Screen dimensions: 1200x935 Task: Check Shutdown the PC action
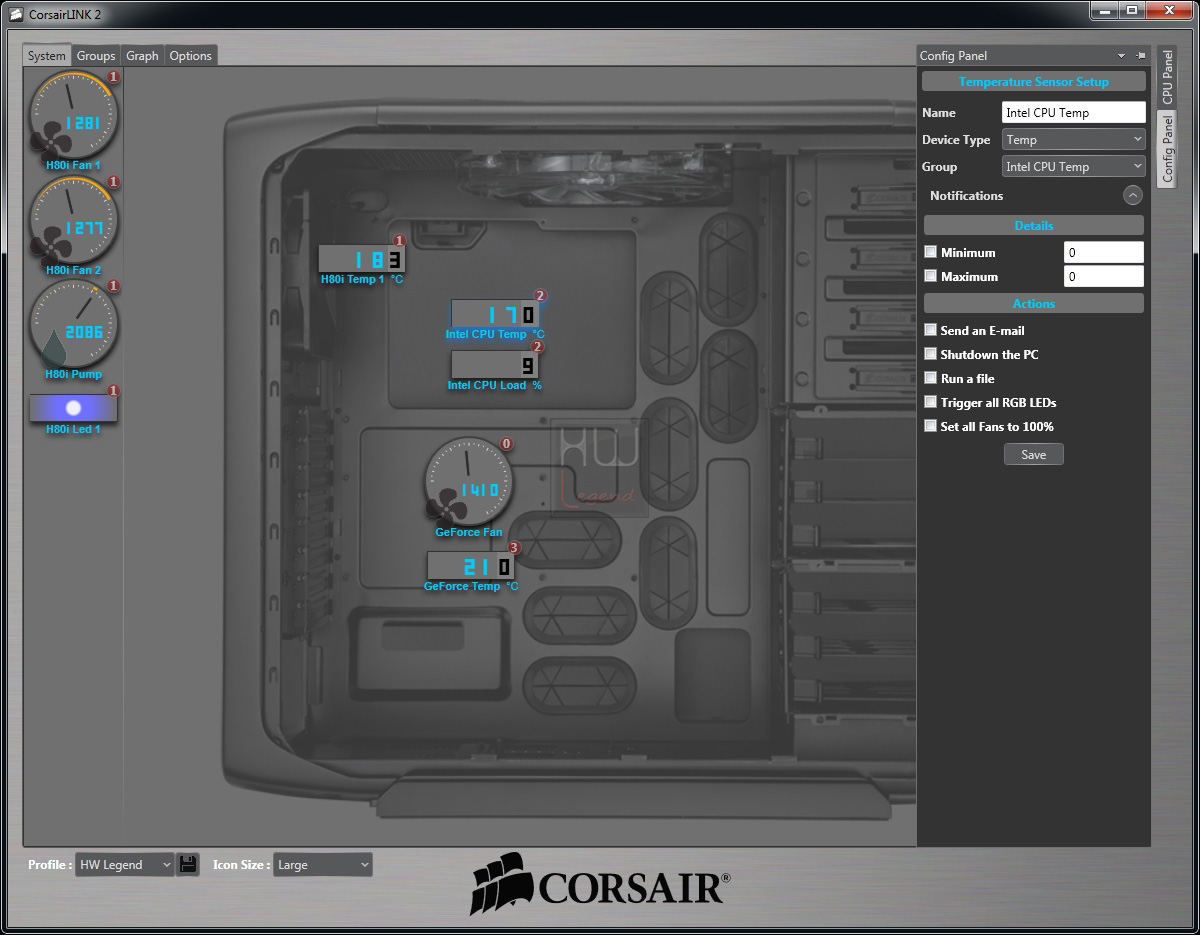coord(931,354)
